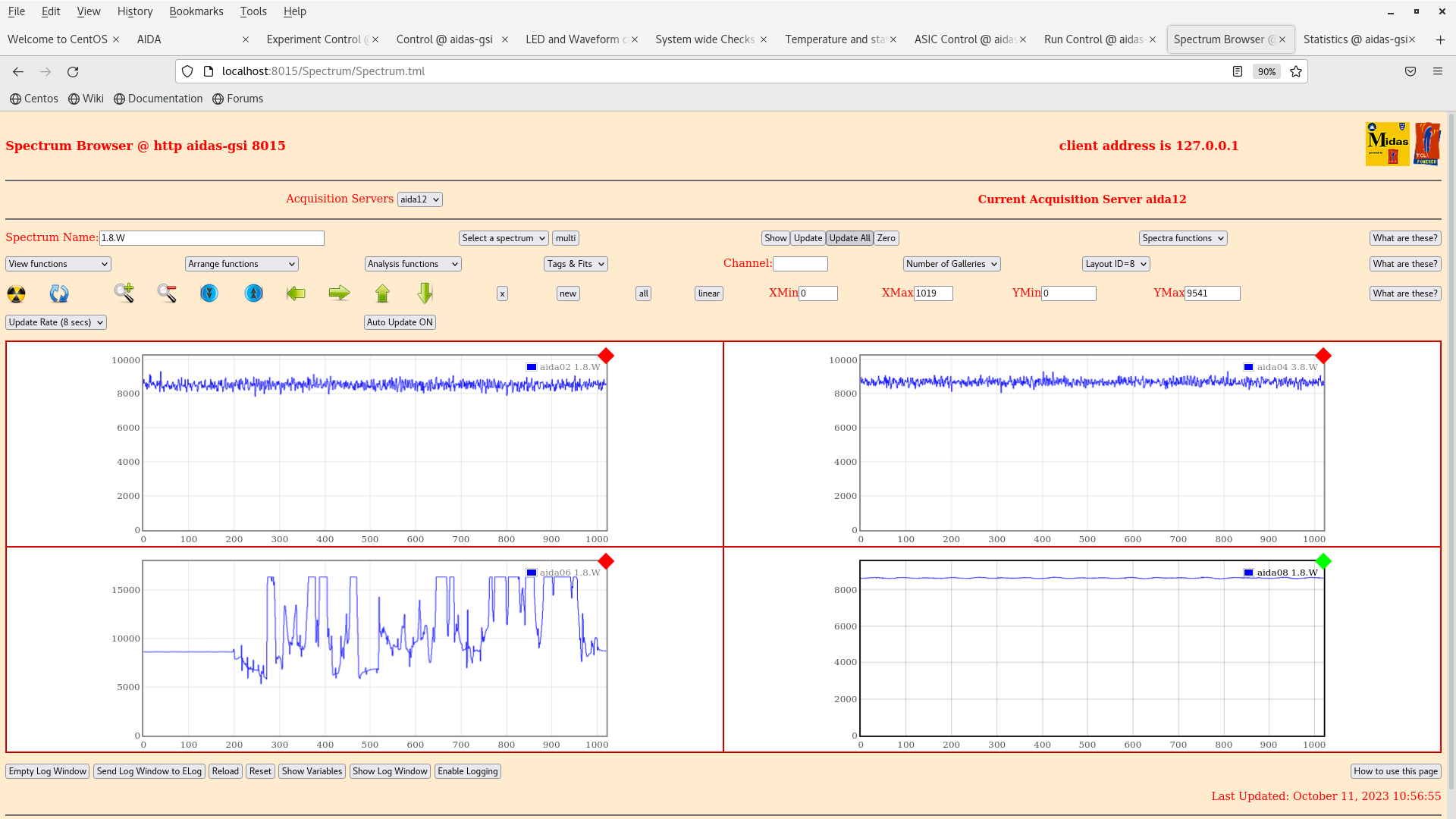Click the green right arrow icon
The width and height of the screenshot is (1456, 819).
tap(339, 293)
